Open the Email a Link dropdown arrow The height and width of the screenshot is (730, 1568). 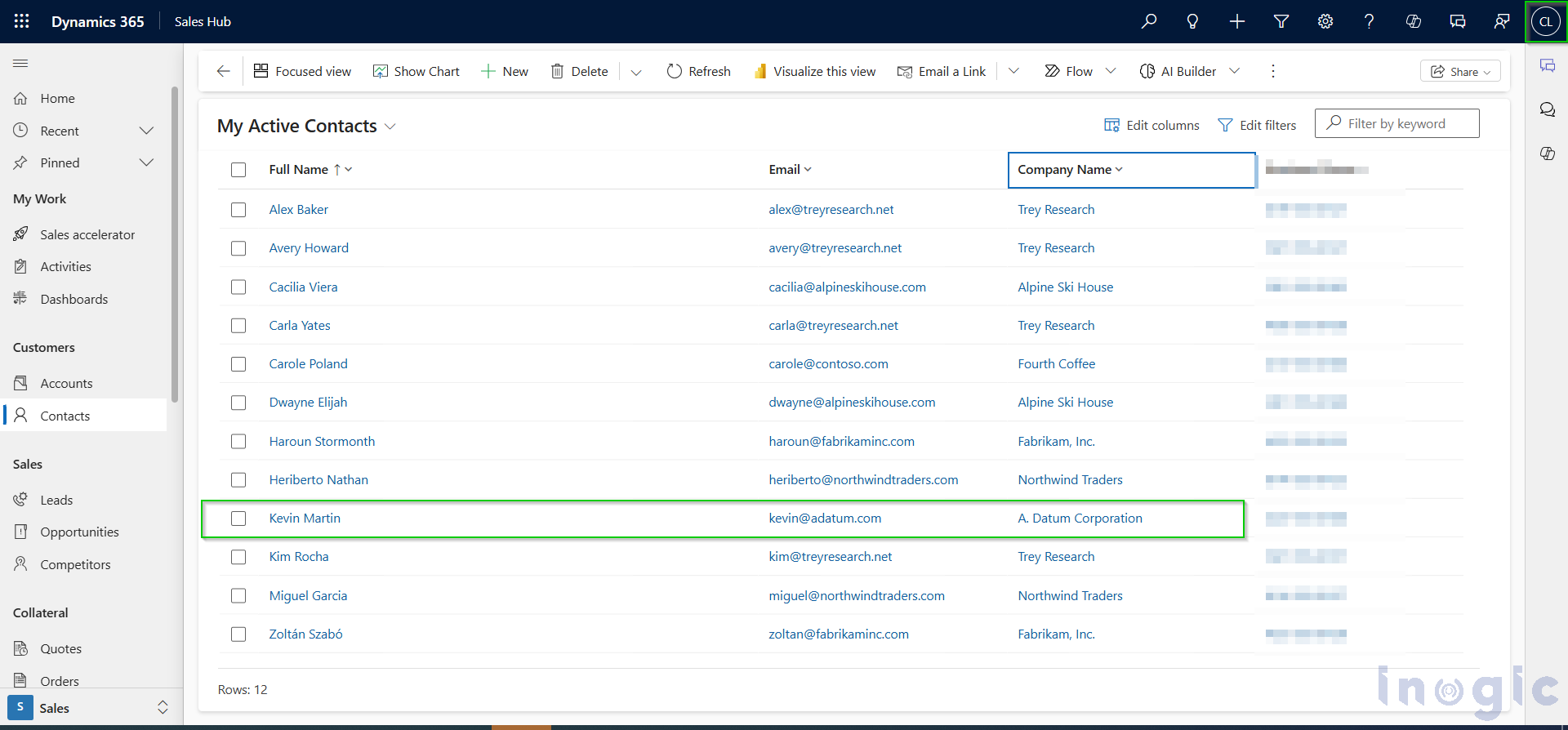(x=1013, y=71)
